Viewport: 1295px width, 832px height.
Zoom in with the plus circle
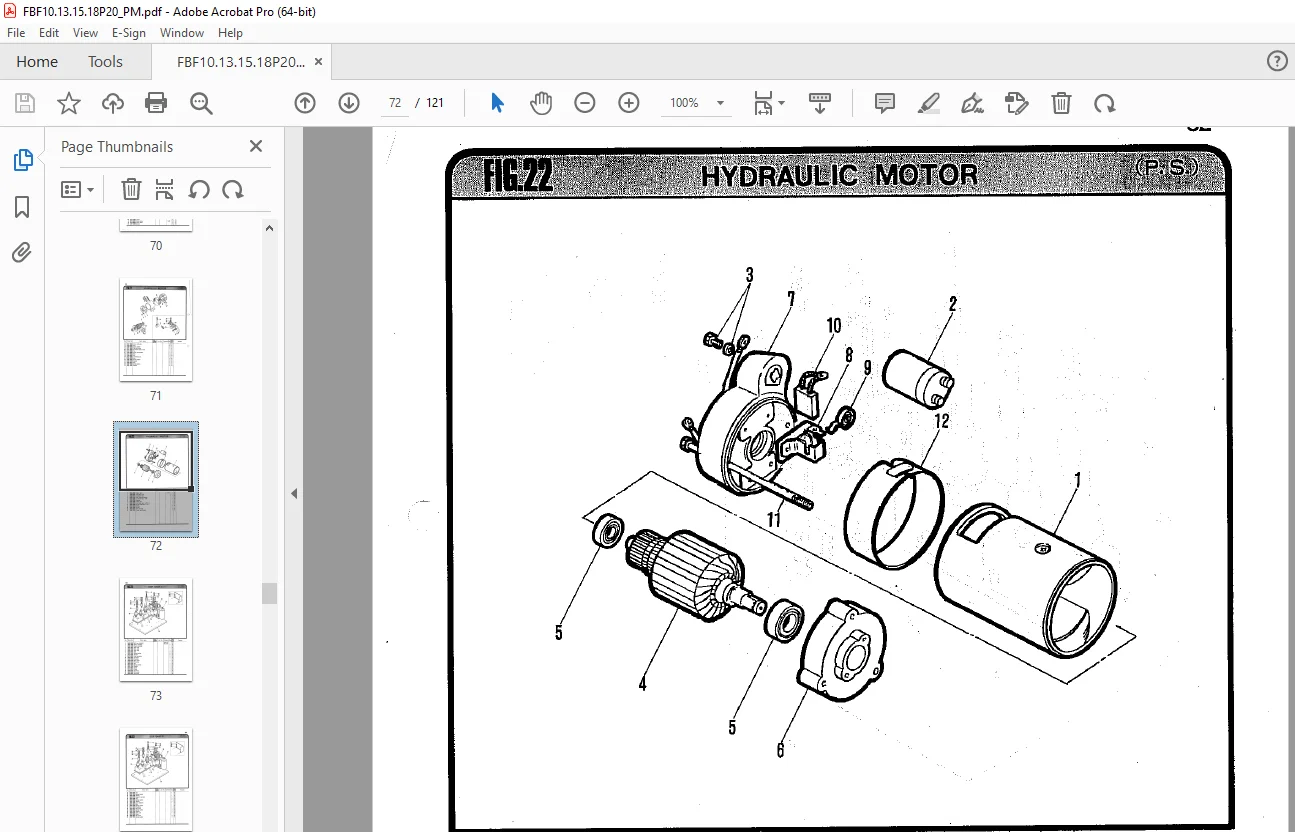629,103
